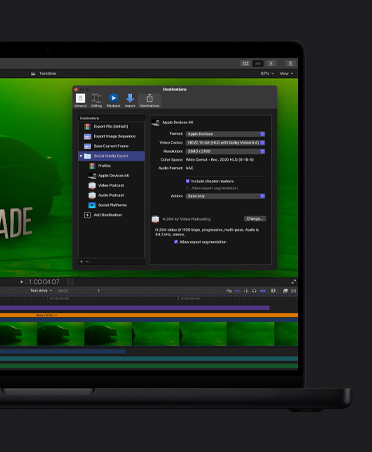Click the share button in main toolbar

click(x=290, y=63)
